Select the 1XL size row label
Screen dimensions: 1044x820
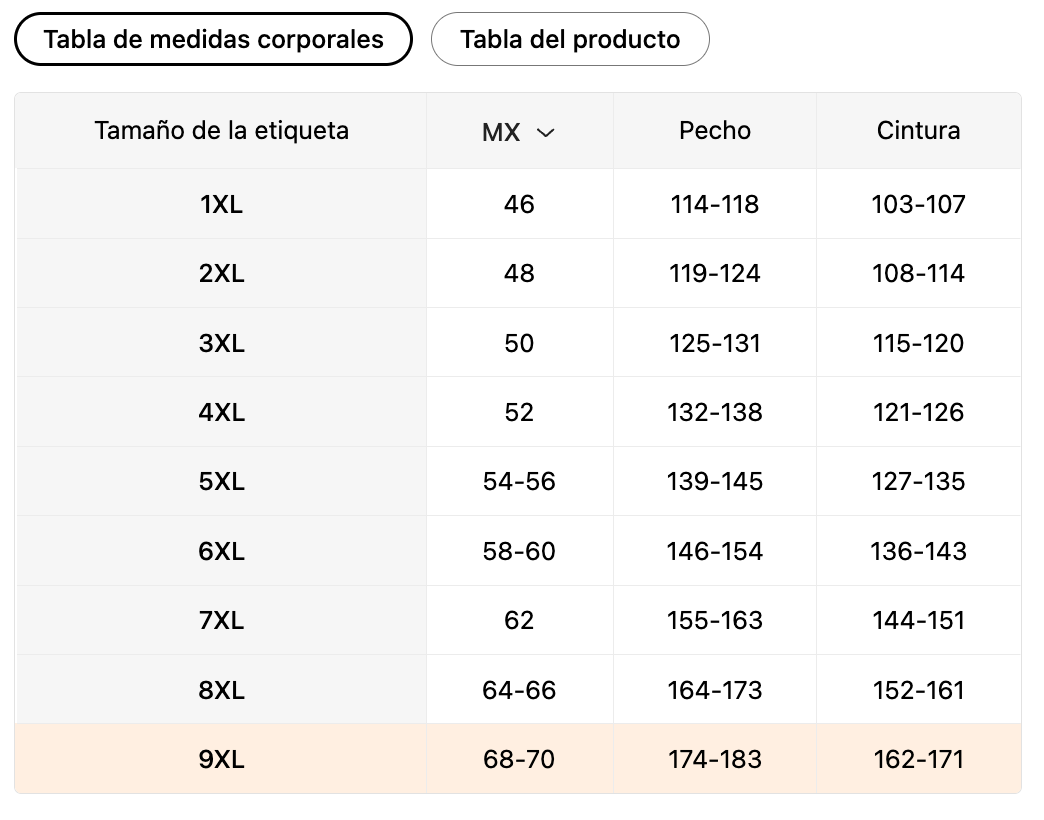[x=221, y=205]
